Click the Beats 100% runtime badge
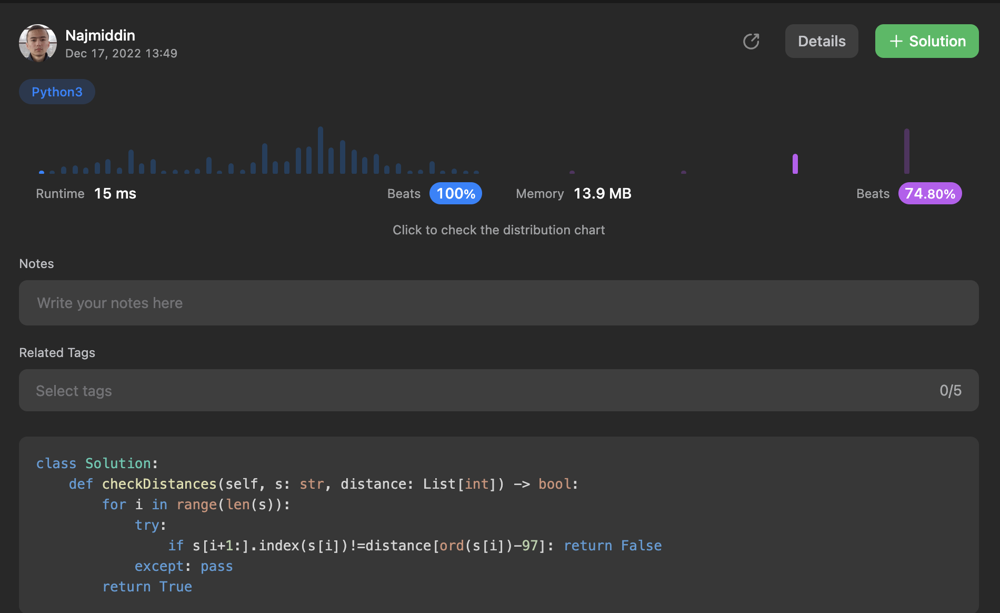The height and width of the screenshot is (613, 1000). 455,193
